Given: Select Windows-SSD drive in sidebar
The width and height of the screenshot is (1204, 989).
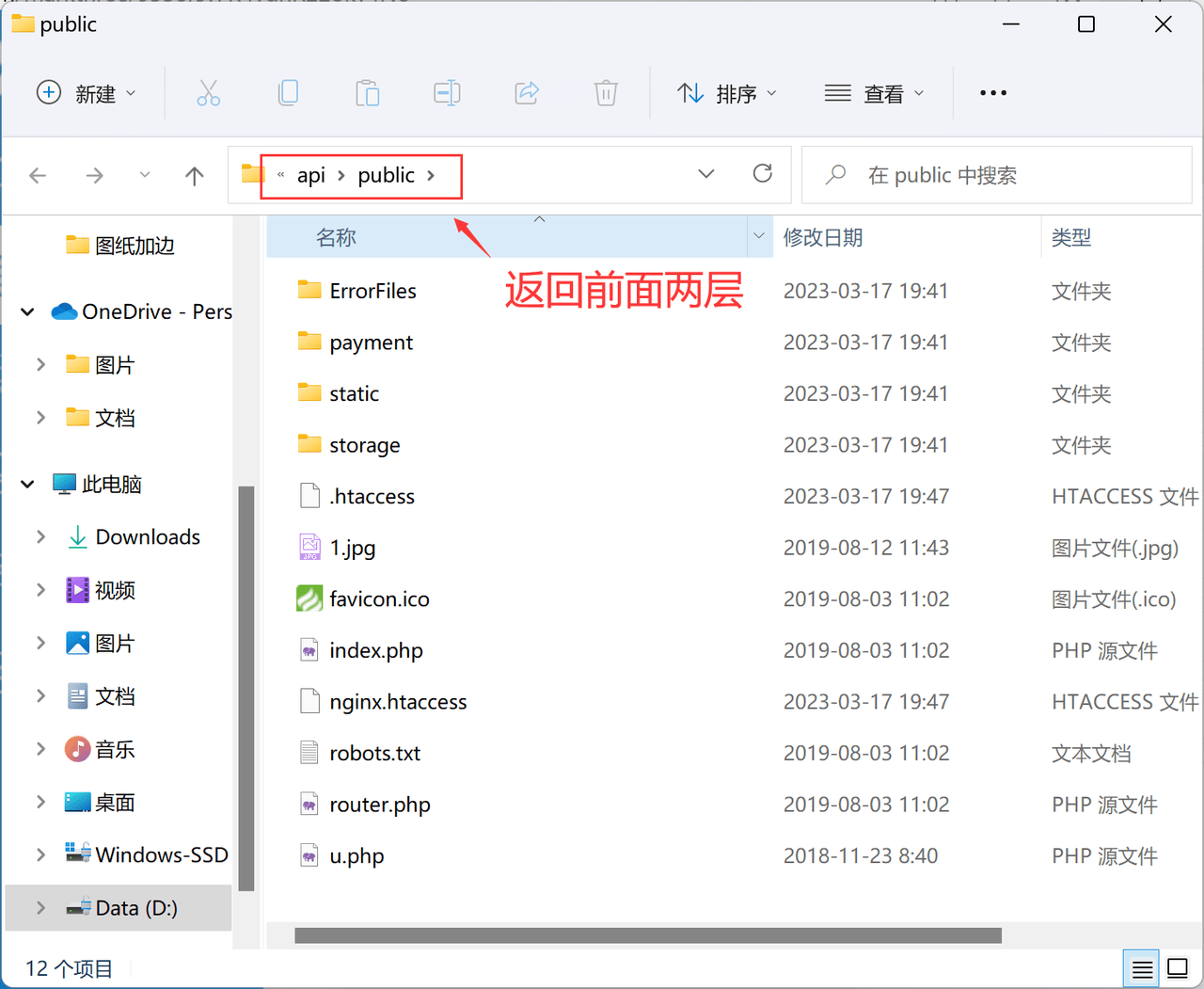Looking at the screenshot, I should [x=146, y=854].
